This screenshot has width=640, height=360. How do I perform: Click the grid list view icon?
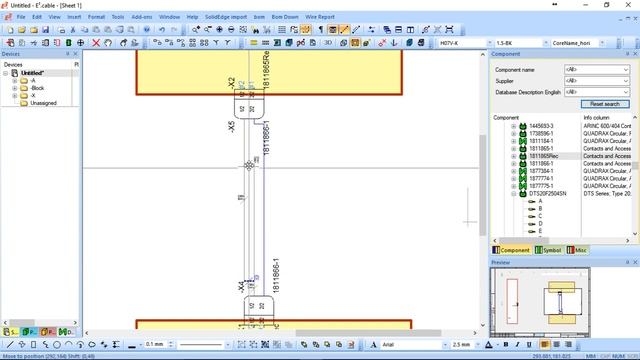[x=282, y=30]
